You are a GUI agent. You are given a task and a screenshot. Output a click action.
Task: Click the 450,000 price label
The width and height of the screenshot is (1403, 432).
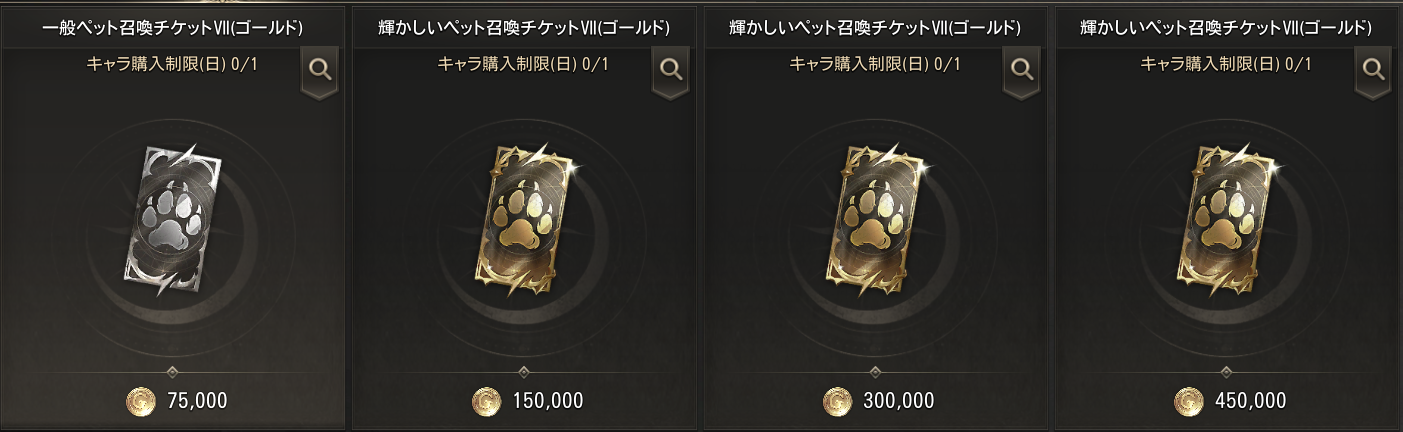pos(1250,402)
